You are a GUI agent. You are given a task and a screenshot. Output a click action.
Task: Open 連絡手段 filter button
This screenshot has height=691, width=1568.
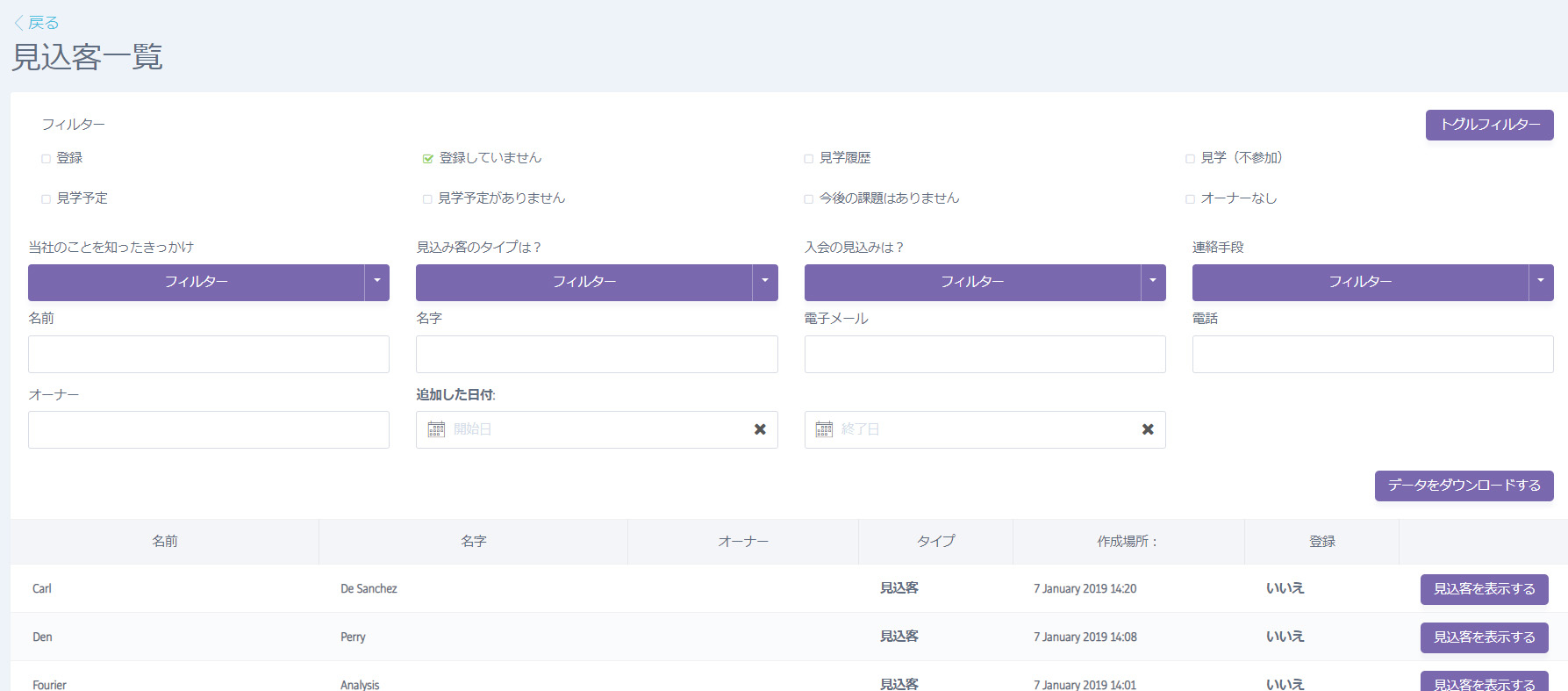coord(1360,282)
